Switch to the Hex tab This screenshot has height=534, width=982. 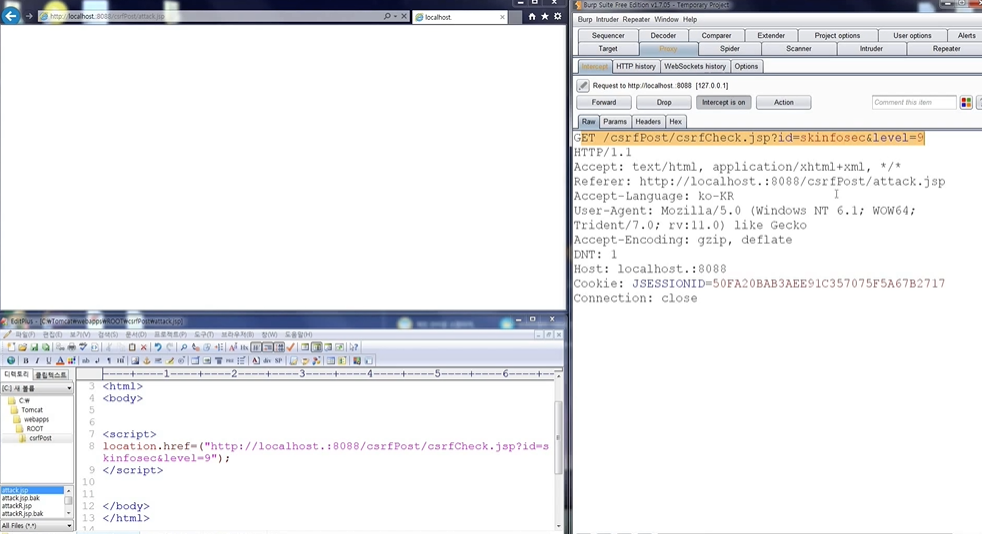click(675, 121)
